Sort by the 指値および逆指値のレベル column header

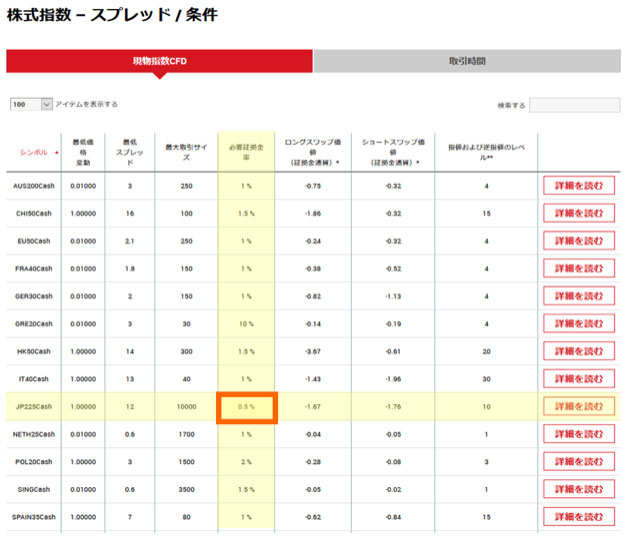point(486,152)
